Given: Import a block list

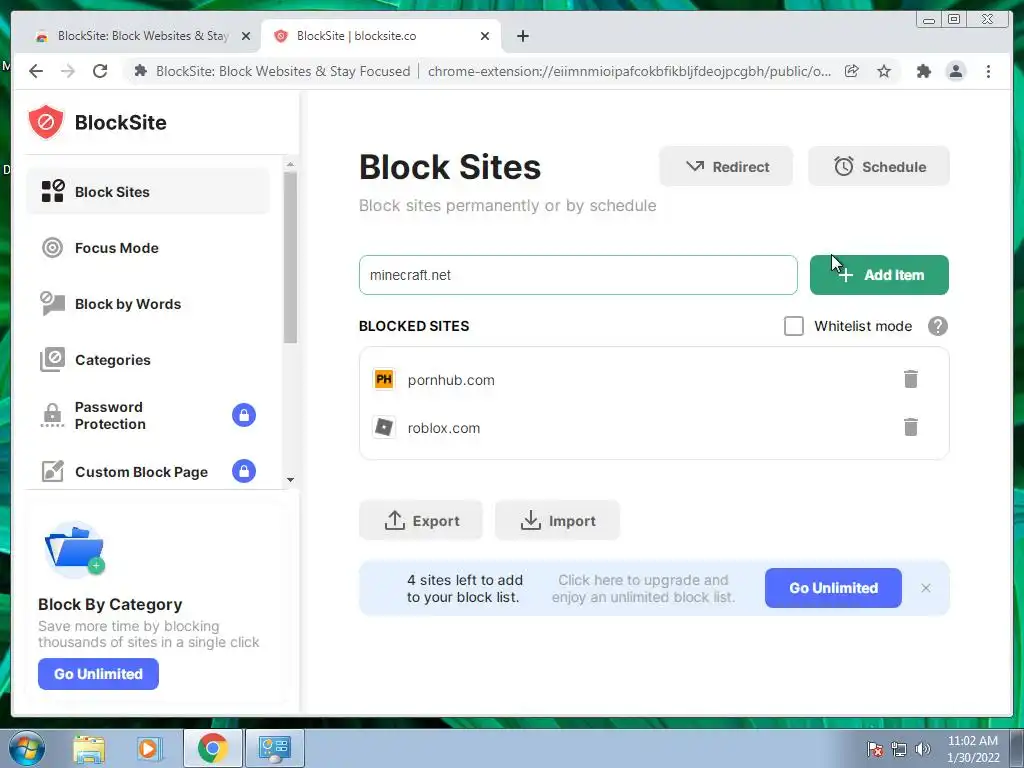Looking at the screenshot, I should 557,520.
